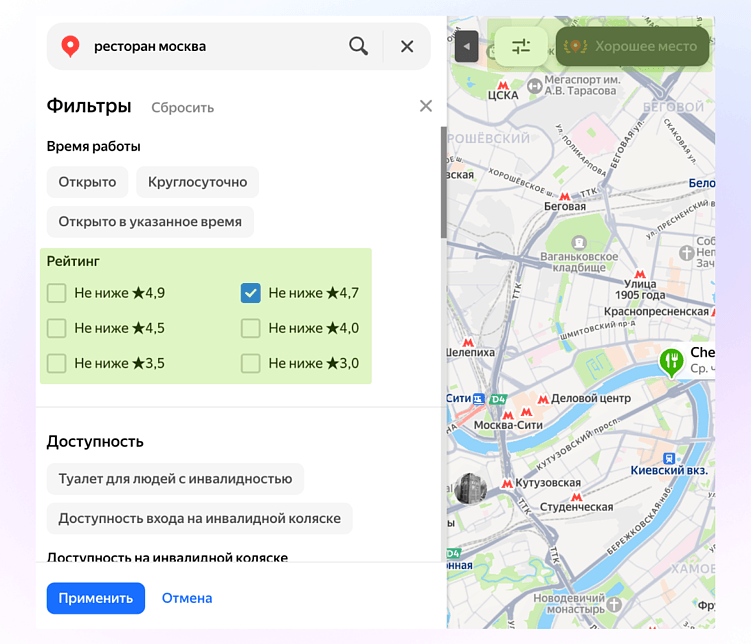Click the Ваганьковское кладбище landmark icon
751x644 pixels.
click(579, 242)
